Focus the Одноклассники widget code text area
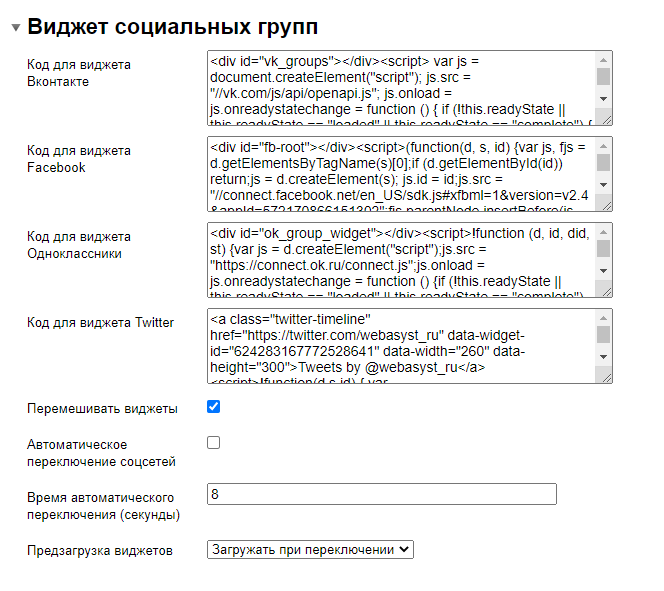The width and height of the screenshot is (664, 591). tap(400, 260)
